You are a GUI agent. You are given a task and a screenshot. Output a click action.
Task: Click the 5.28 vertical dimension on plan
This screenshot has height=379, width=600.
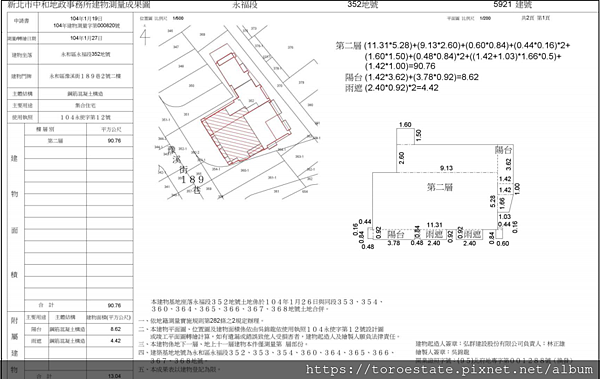pos(493,201)
